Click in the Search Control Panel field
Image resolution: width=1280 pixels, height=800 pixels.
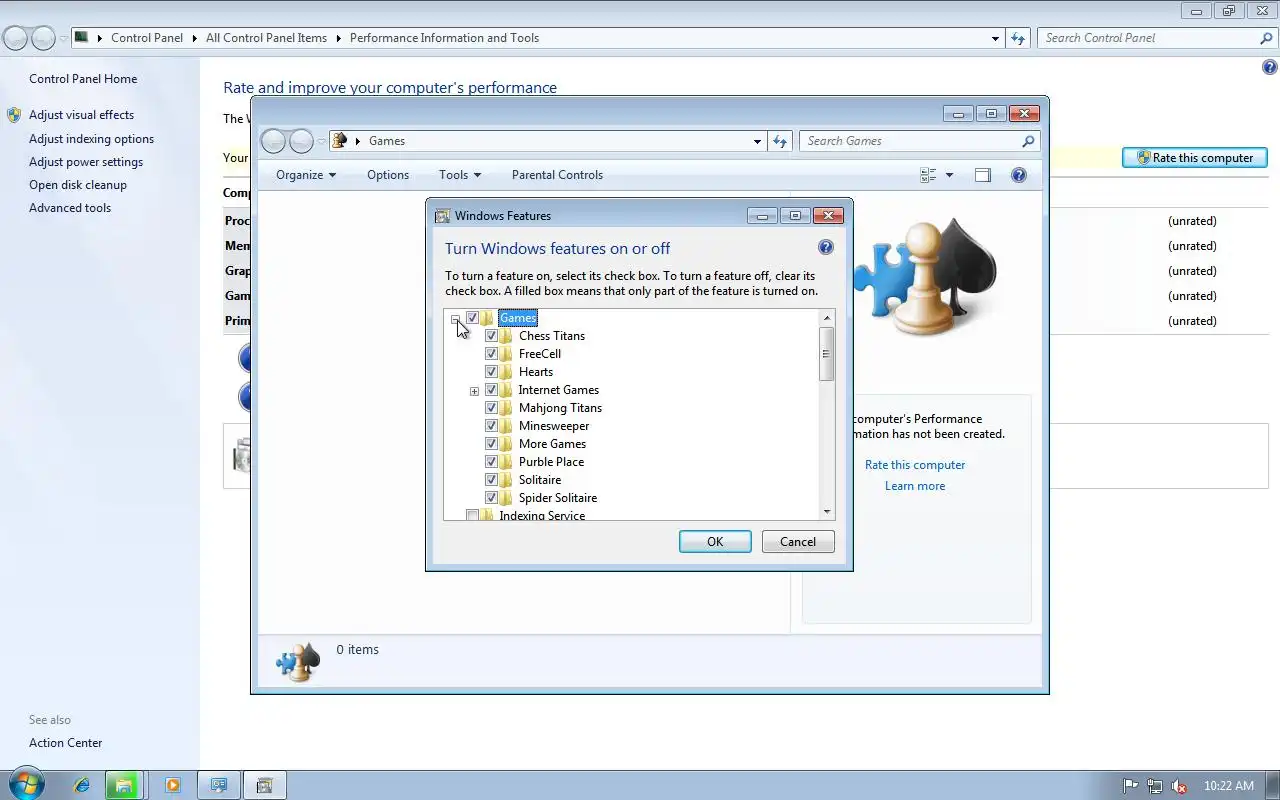[x=1146, y=38]
